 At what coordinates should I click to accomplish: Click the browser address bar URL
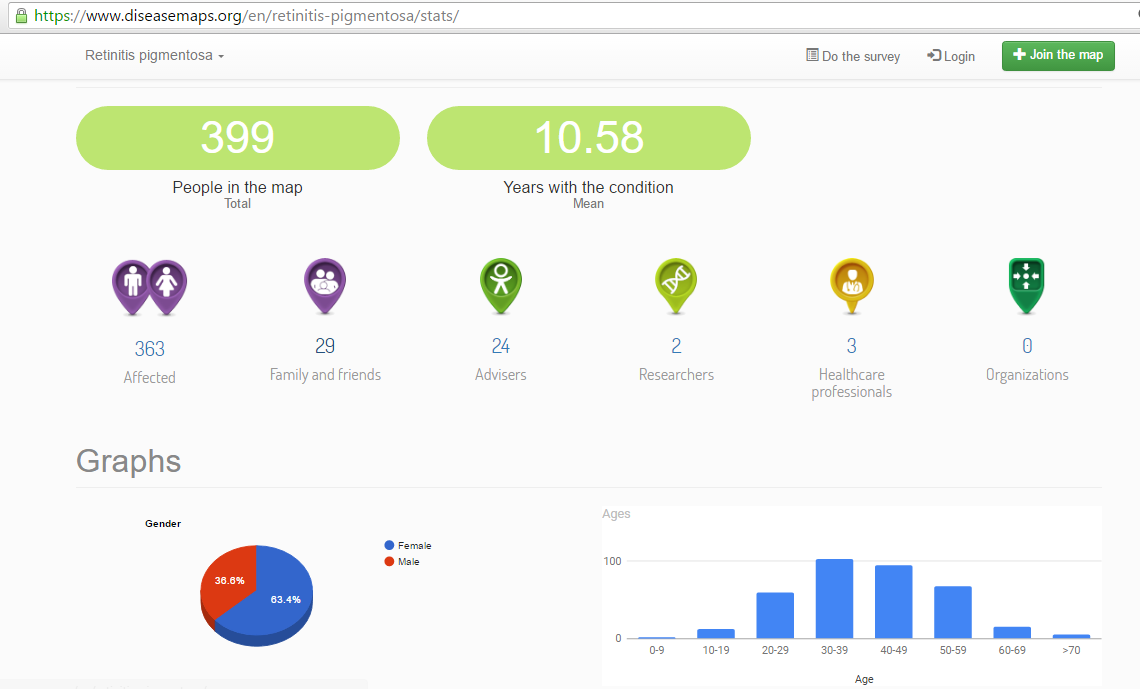click(x=246, y=16)
